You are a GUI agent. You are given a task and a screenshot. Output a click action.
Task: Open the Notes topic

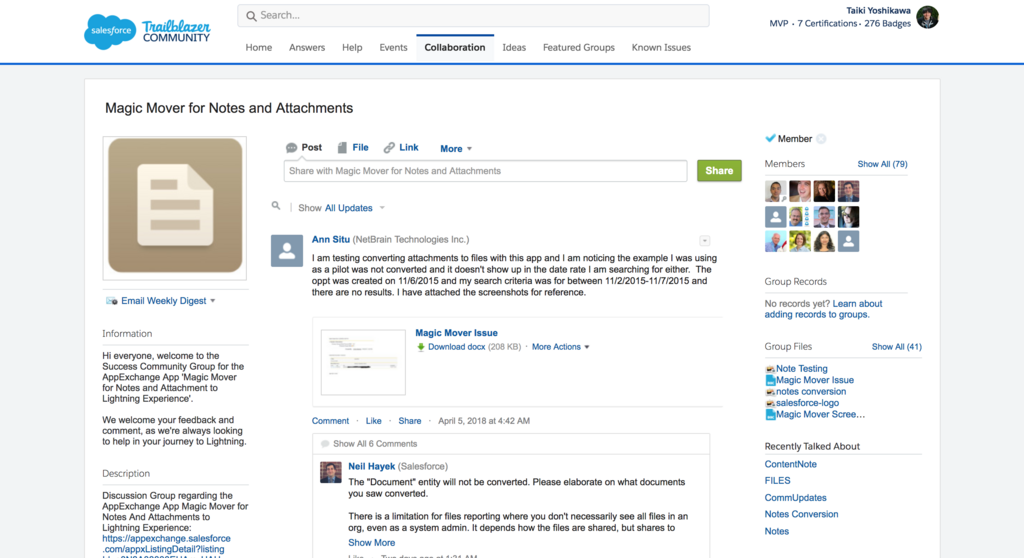point(776,531)
